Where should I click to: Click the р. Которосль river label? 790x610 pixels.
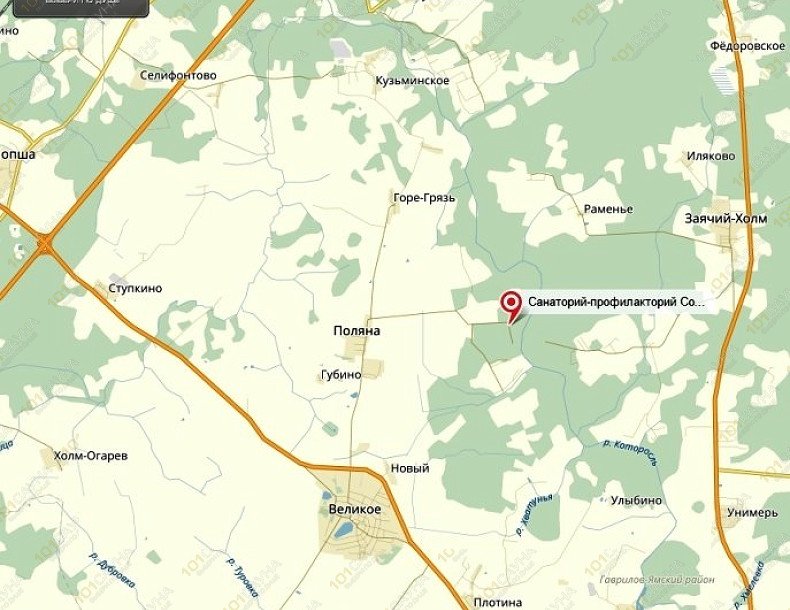[x=630, y=452]
